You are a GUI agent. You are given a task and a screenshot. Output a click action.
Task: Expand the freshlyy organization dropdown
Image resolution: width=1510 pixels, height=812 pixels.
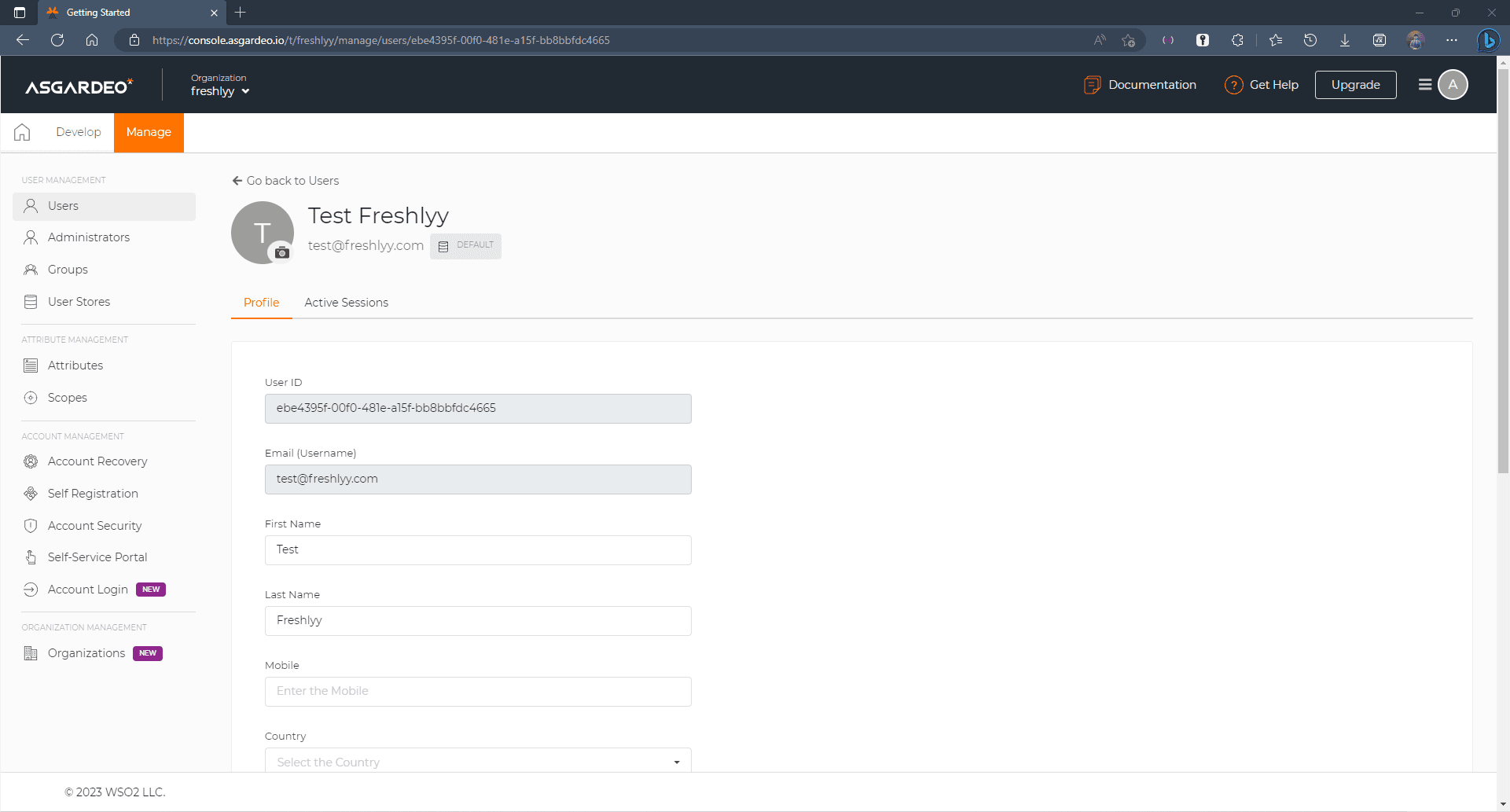[220, 91]
